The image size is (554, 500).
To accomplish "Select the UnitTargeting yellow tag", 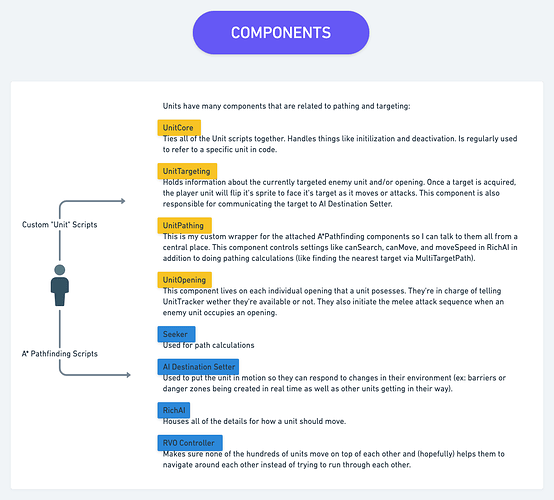I will (187, 171).
